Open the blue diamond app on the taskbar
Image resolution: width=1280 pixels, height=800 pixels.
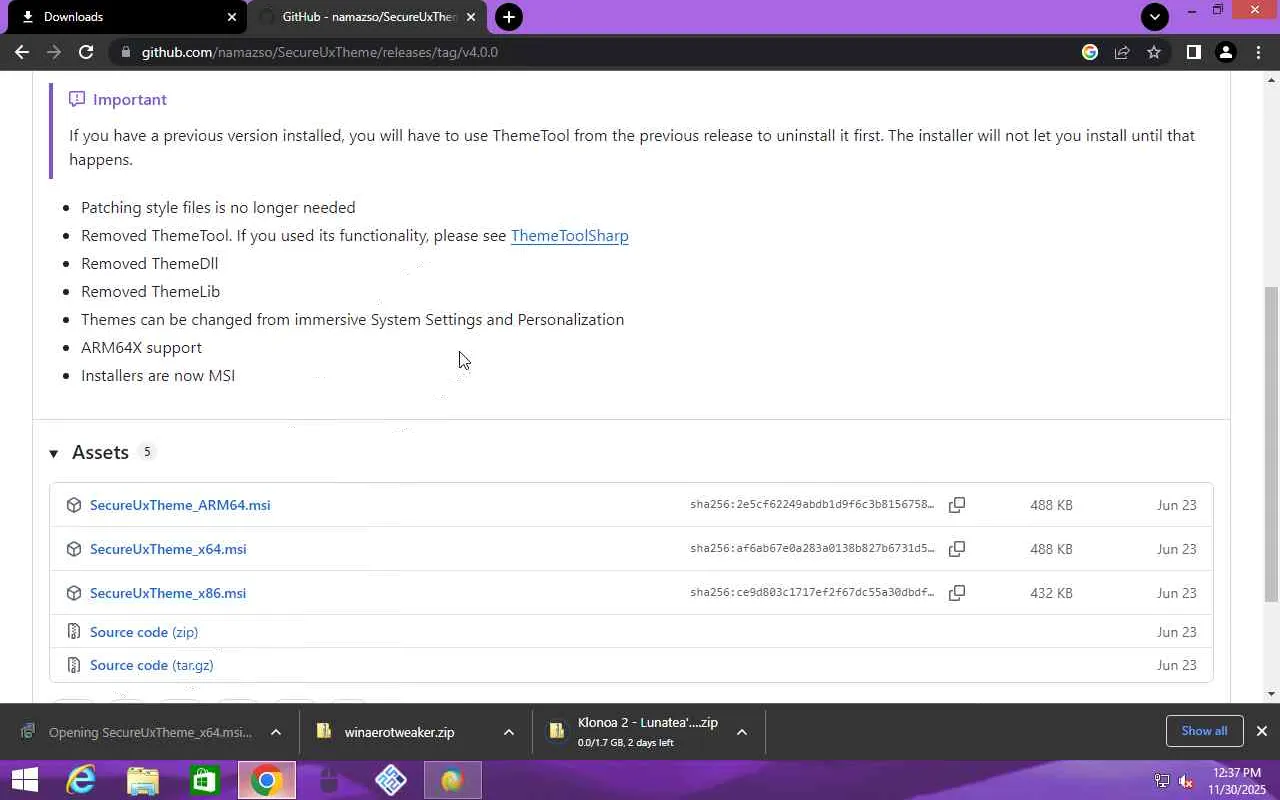(391, 780)
